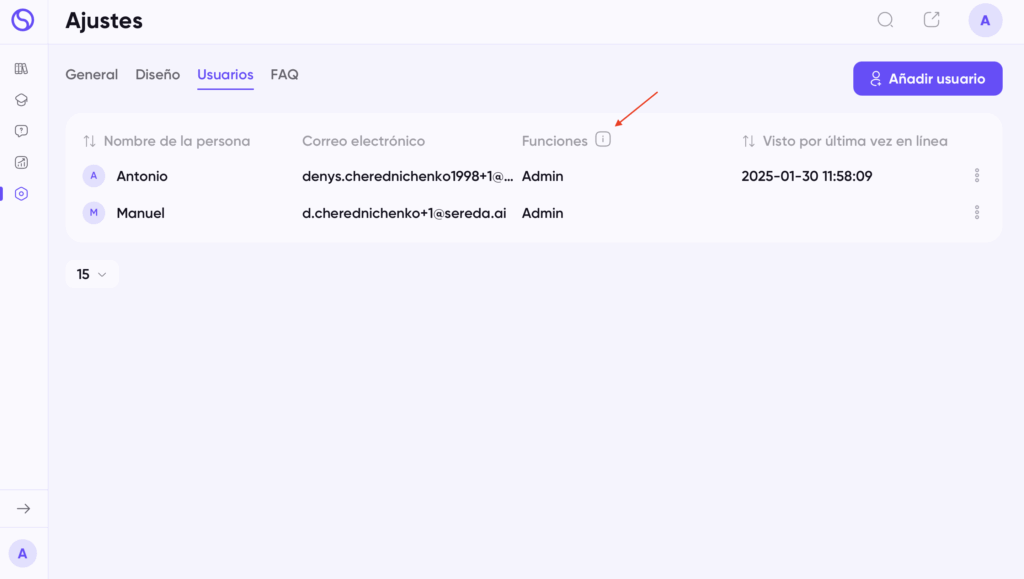The image size is (1024, 579).
Task: Click the info icon next to Funciones
Action: pos(603,139)
